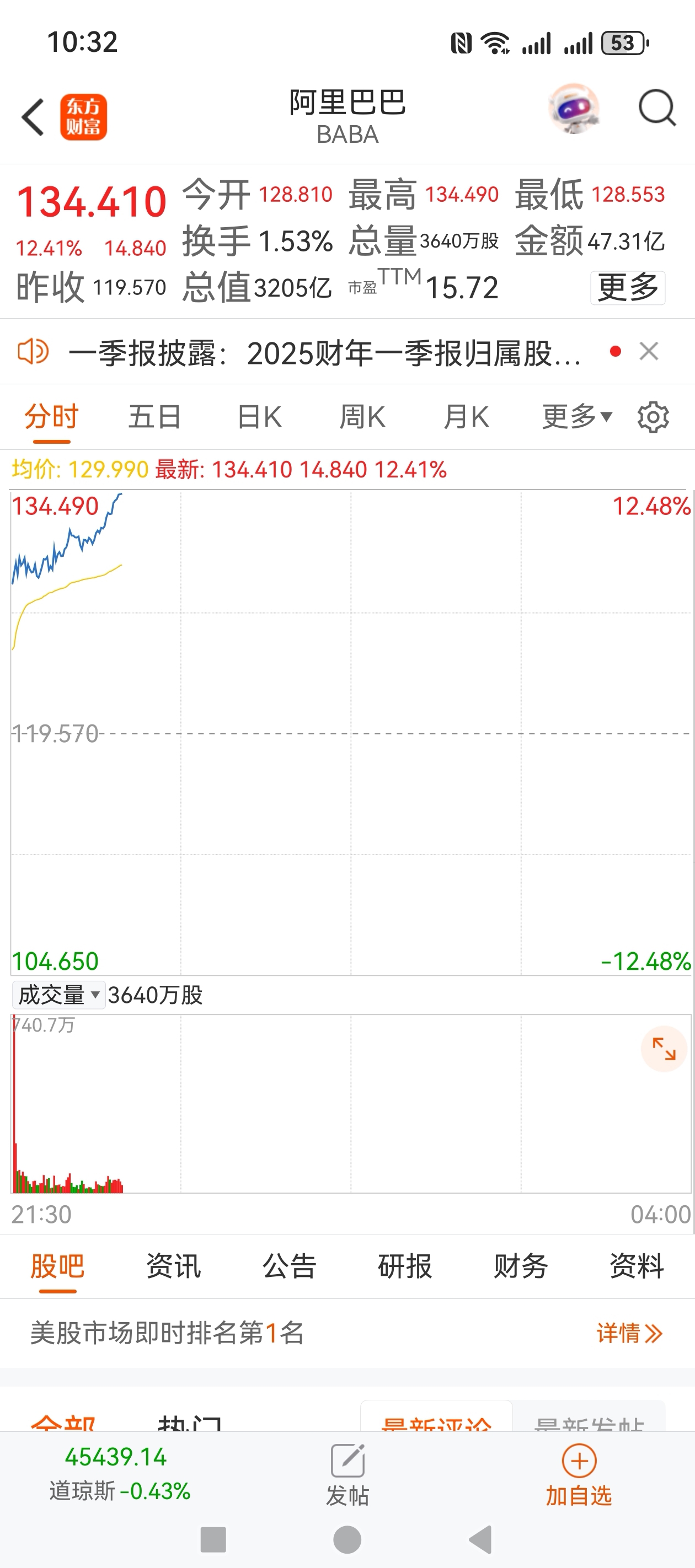Viewport: 695px width, 1568px height.
Task: Expand chart to fullscreen icon
Action: [664, 1049]
